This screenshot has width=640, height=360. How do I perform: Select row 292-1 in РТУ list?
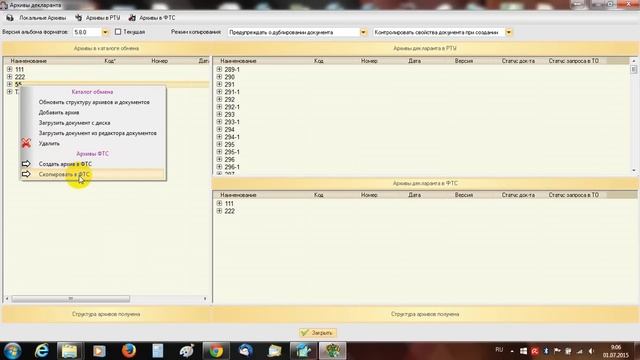(x=232, y=107)
